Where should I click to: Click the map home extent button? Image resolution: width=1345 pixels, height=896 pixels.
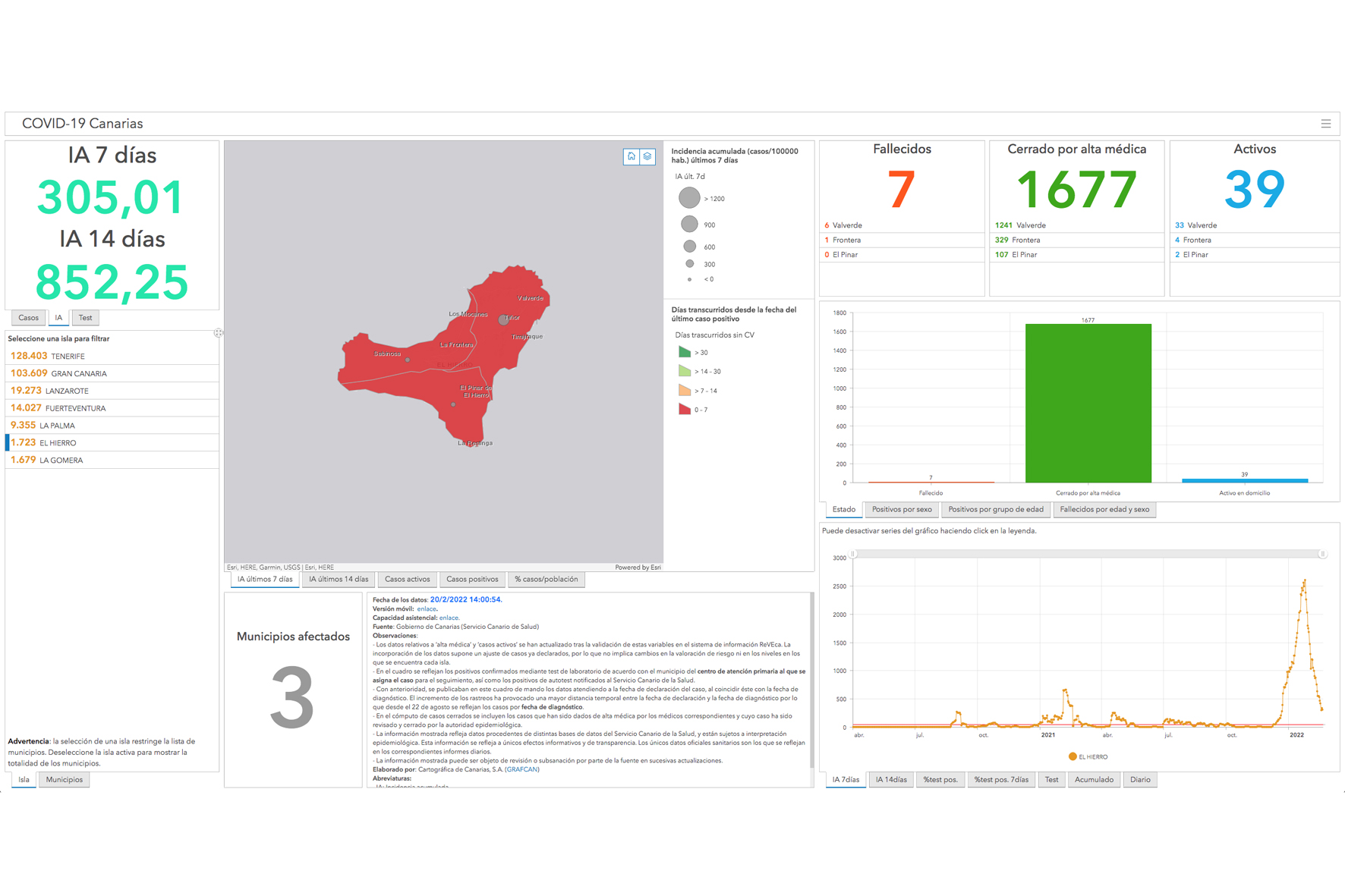coord(631,156)
